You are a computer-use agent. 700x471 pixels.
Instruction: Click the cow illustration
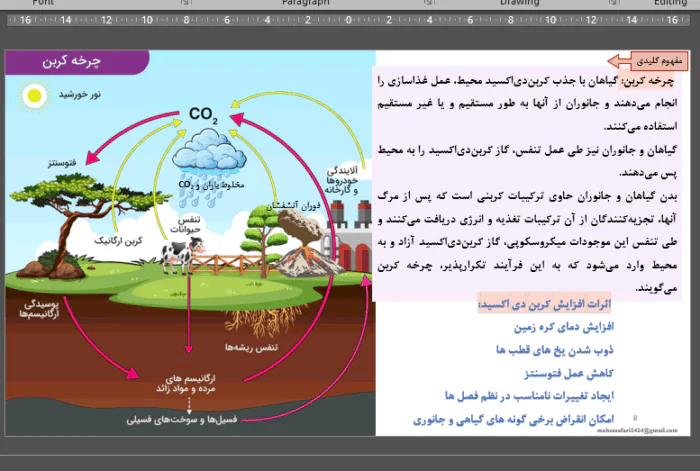[x=182, y=255]
